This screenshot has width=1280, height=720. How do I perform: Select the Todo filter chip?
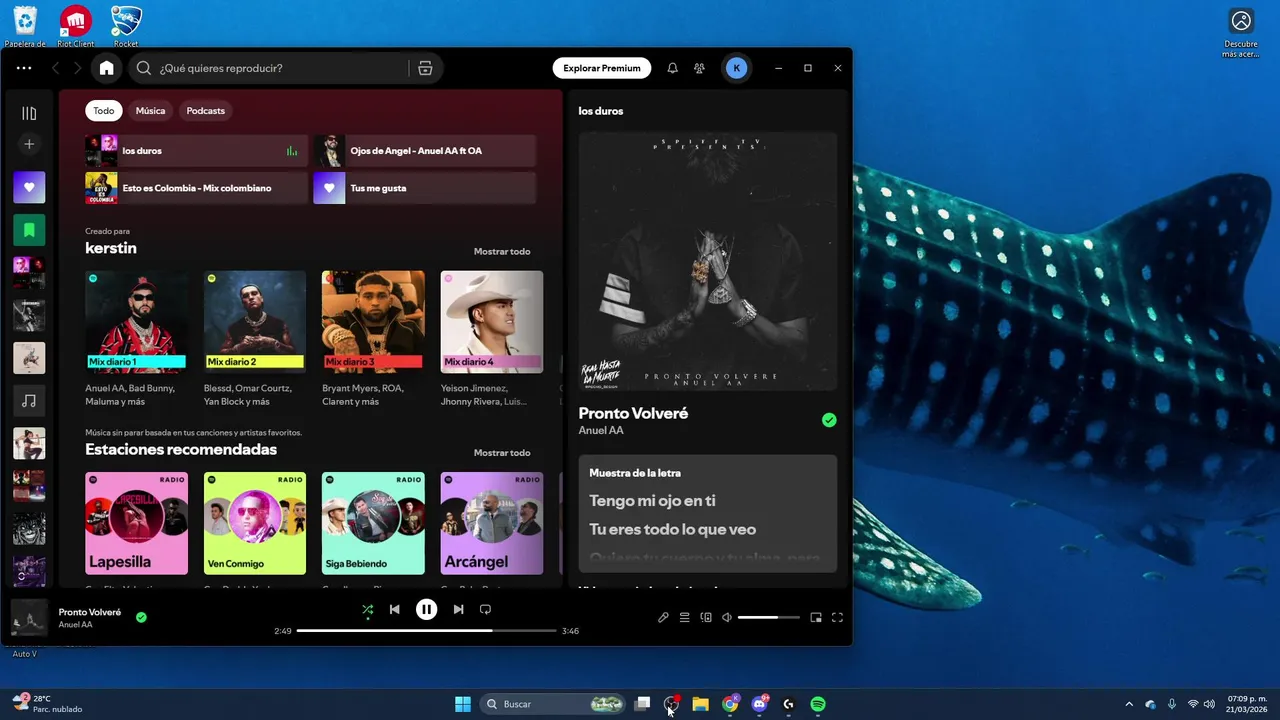[x=104, y=111]
